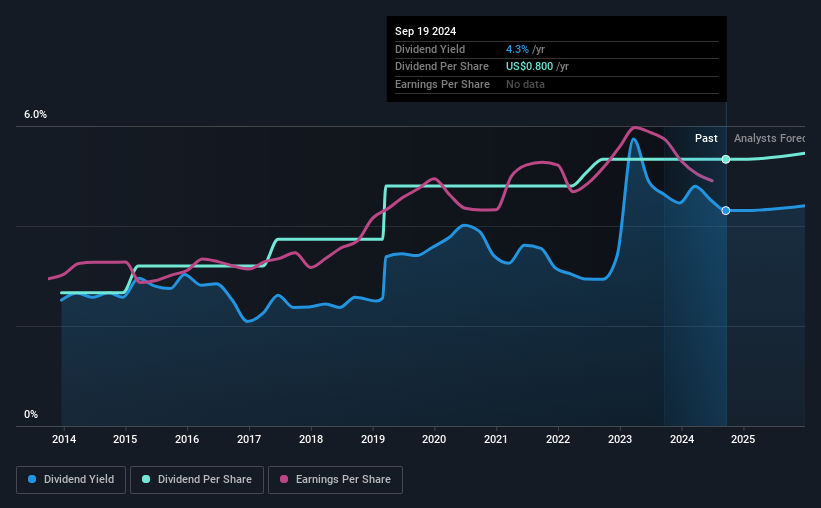Click the 4.3% dividend yield value in tooltip
821x508 pixels.
click(517, 49)
